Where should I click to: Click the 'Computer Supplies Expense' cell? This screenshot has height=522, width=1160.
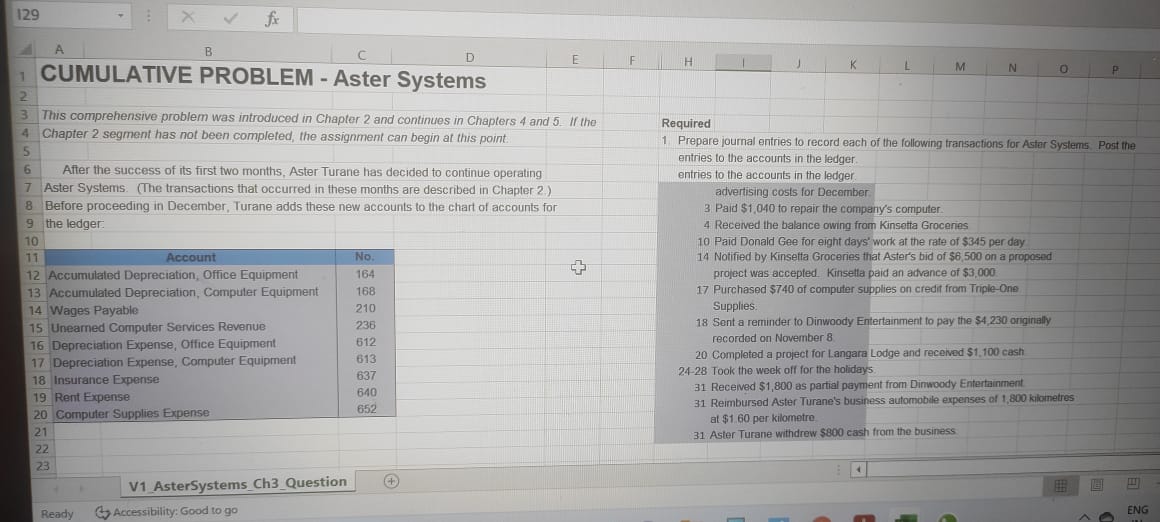coord(132,414)
